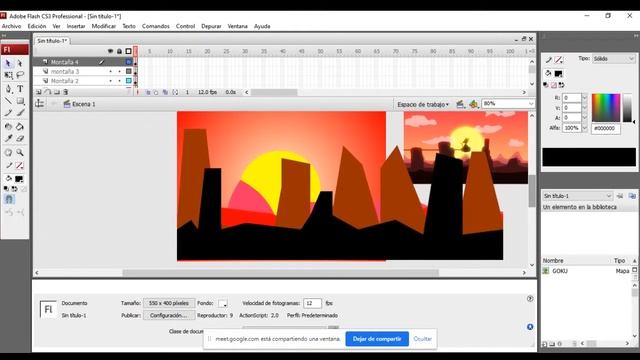Select the Line tool
Screen dimensions: 640x360
click(x=8, y=101)
